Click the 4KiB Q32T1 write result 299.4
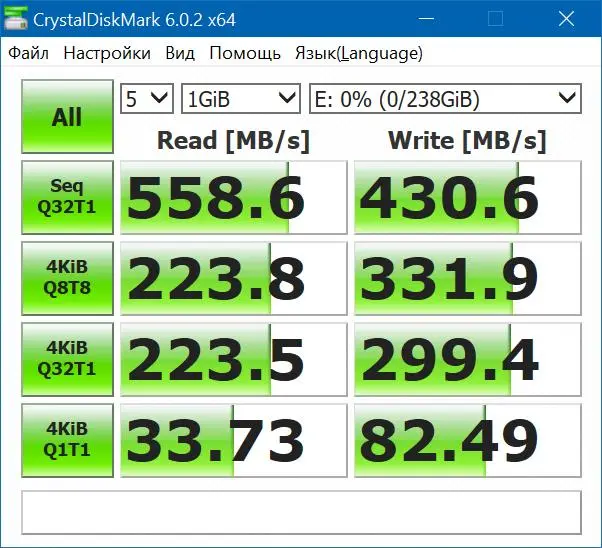Image resolution: width=602 pixels, height=548 pixels. point(468,359)
